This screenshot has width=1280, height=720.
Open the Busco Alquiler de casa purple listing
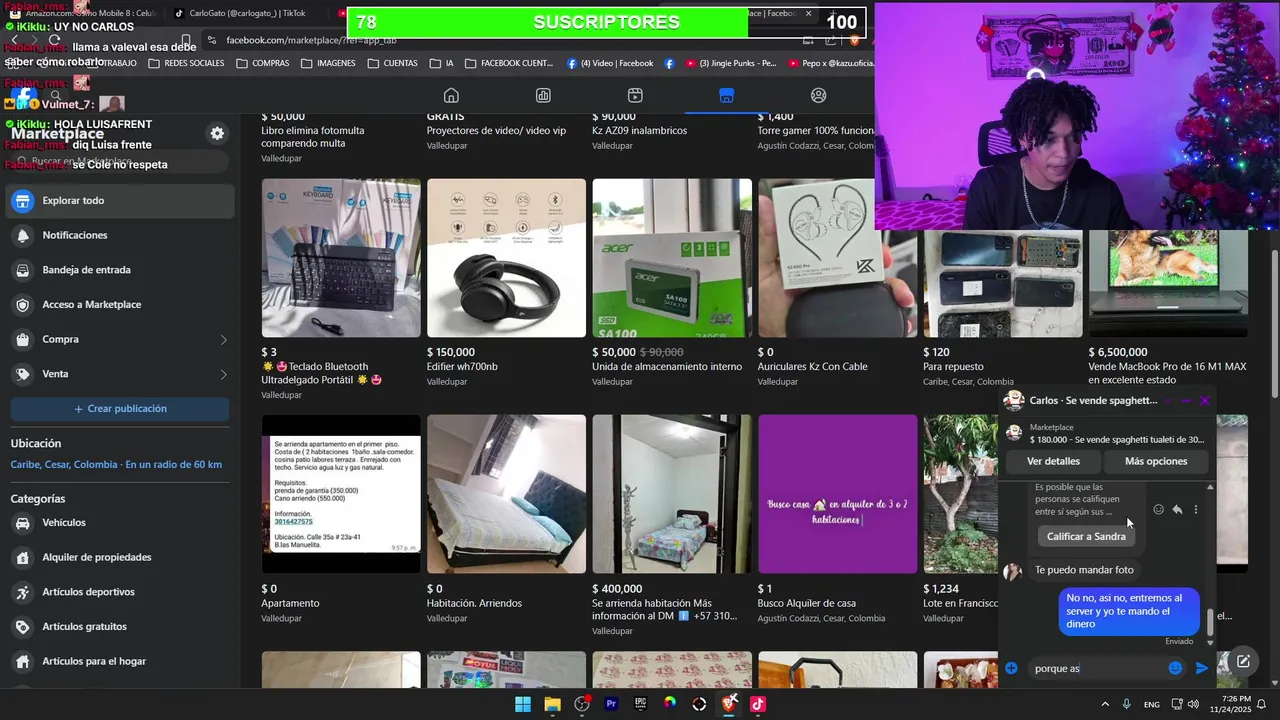(837, 494)
